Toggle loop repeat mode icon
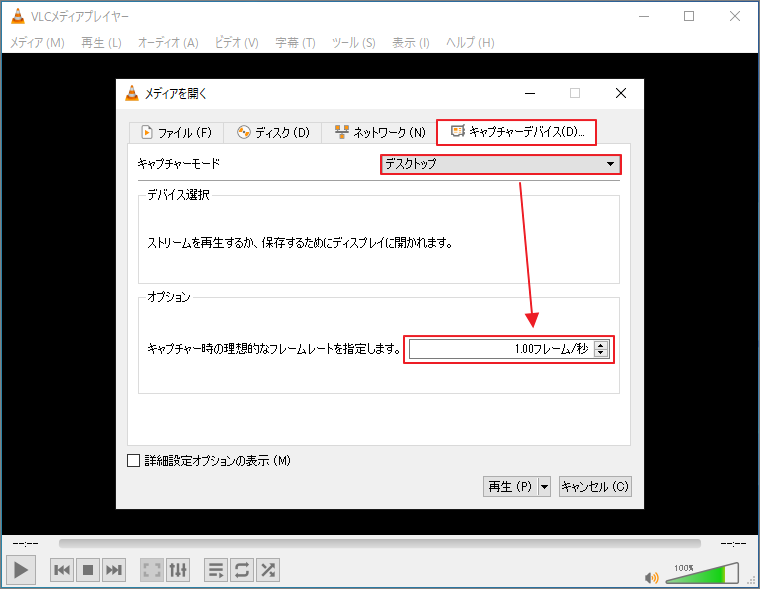Image resolution: width=760 pixels, height=589 pixels. click(x=242, y=570)
